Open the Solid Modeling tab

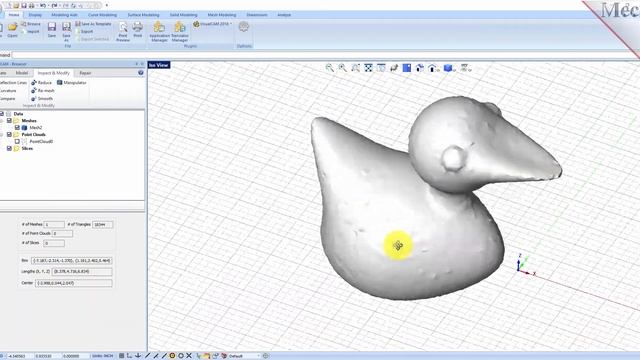(x=183, y=15)
